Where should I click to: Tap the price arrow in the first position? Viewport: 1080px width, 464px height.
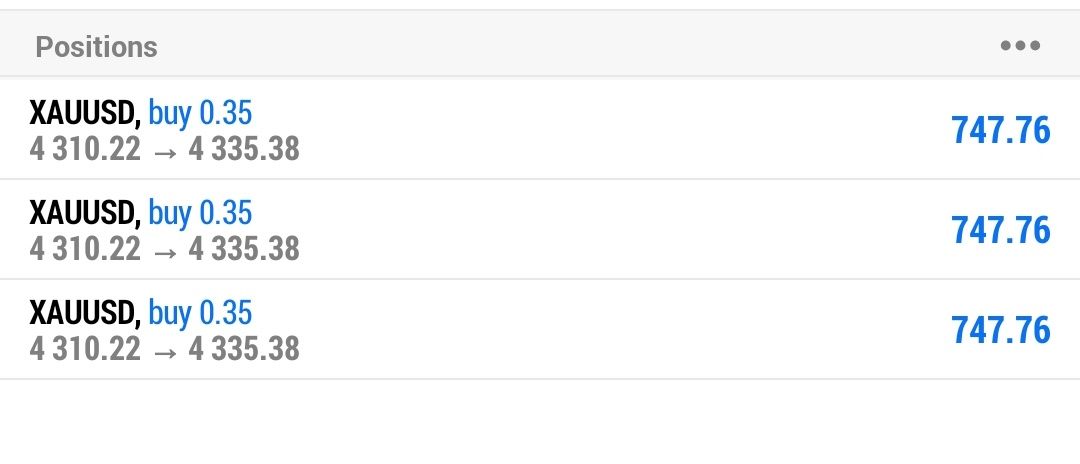pyautogui.click(x=165, y=150)
